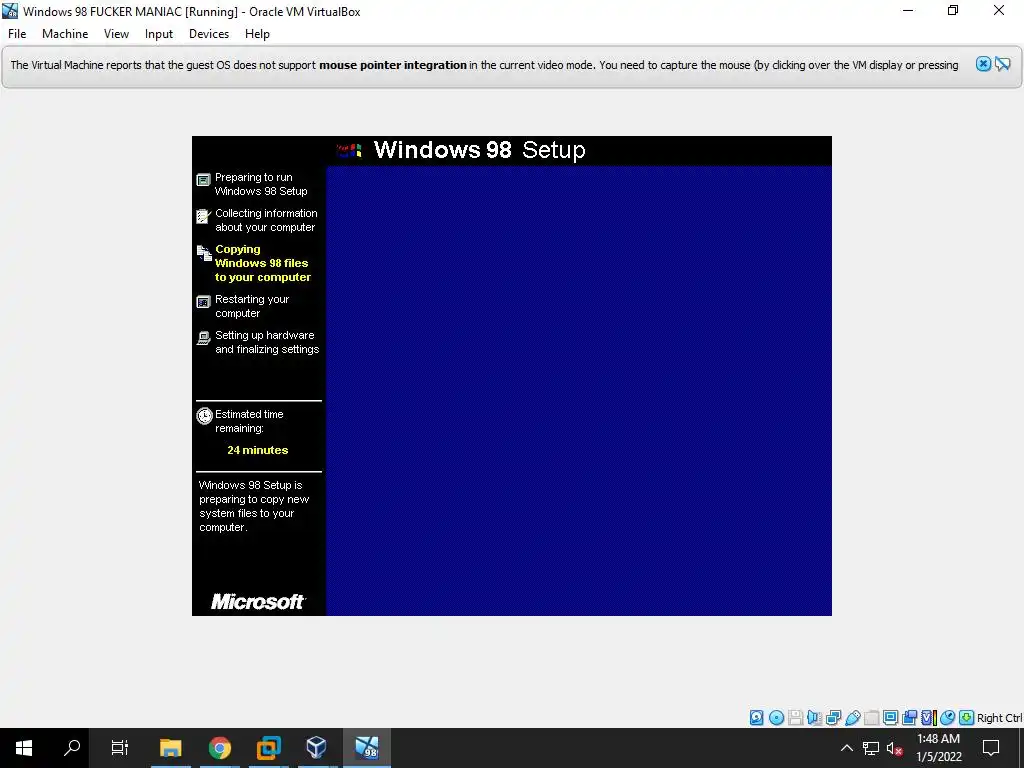Image resolution: width=1024 pixels, height=768 pixels.
Task: Click the muted volume tray icon
Action: pyautogui.click(x=895, y=748)
